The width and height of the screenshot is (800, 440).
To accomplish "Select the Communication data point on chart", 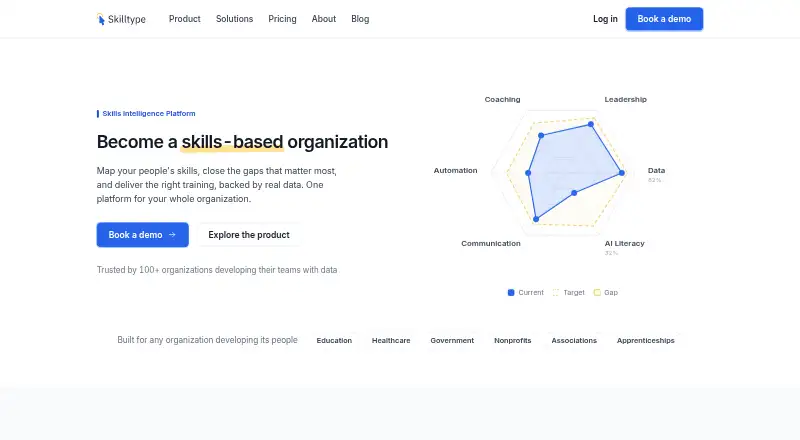I will tap(536, 219).
